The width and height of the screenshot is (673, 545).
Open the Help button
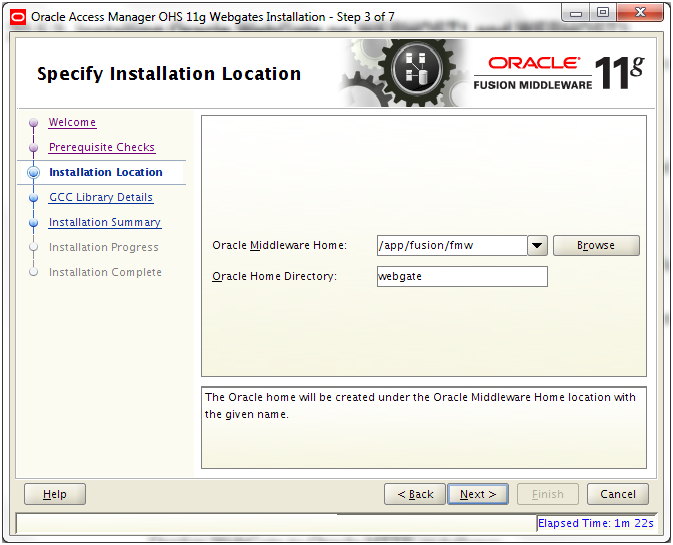point(55,494)
